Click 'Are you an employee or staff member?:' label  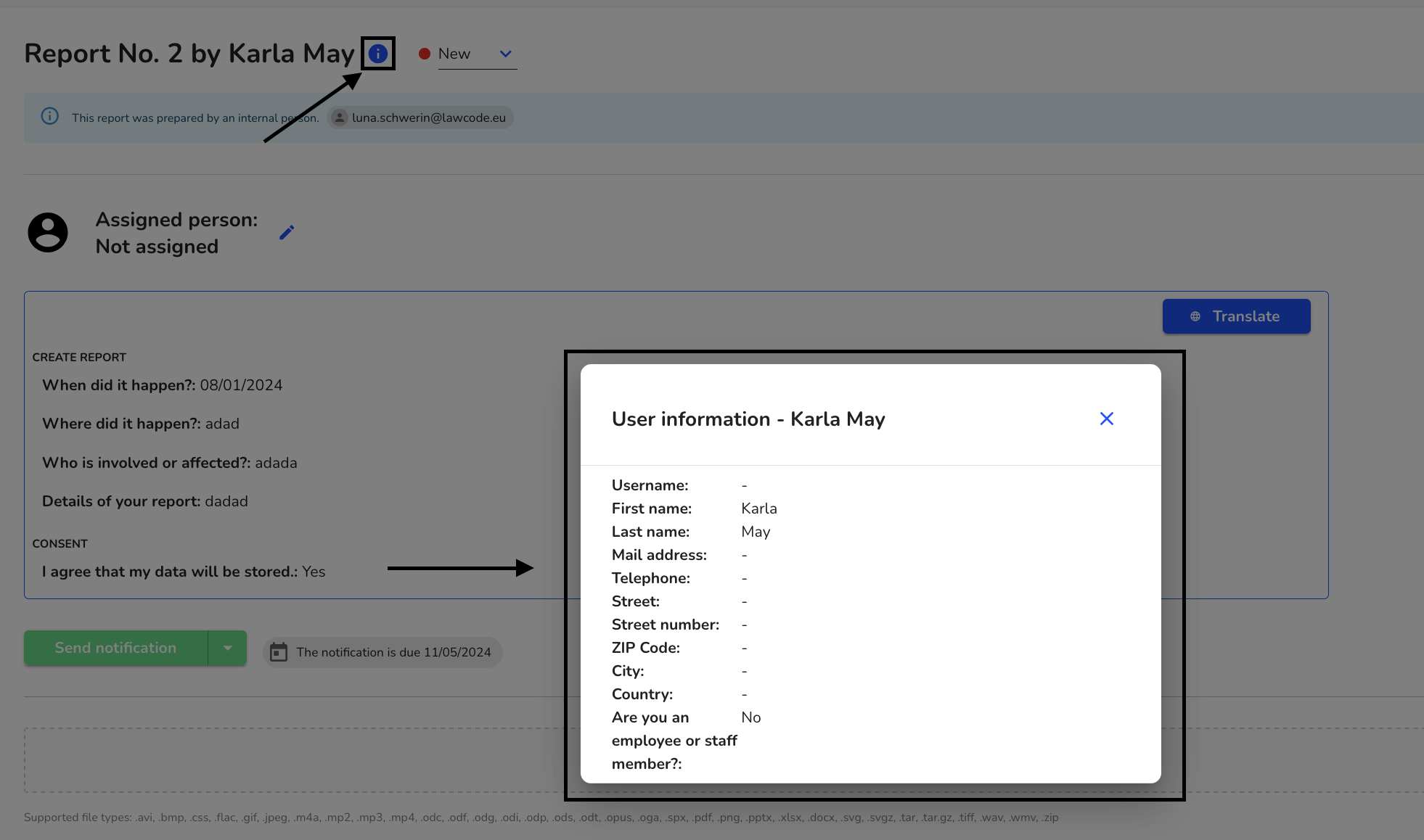pyautogui.click(x=674, y=741)
